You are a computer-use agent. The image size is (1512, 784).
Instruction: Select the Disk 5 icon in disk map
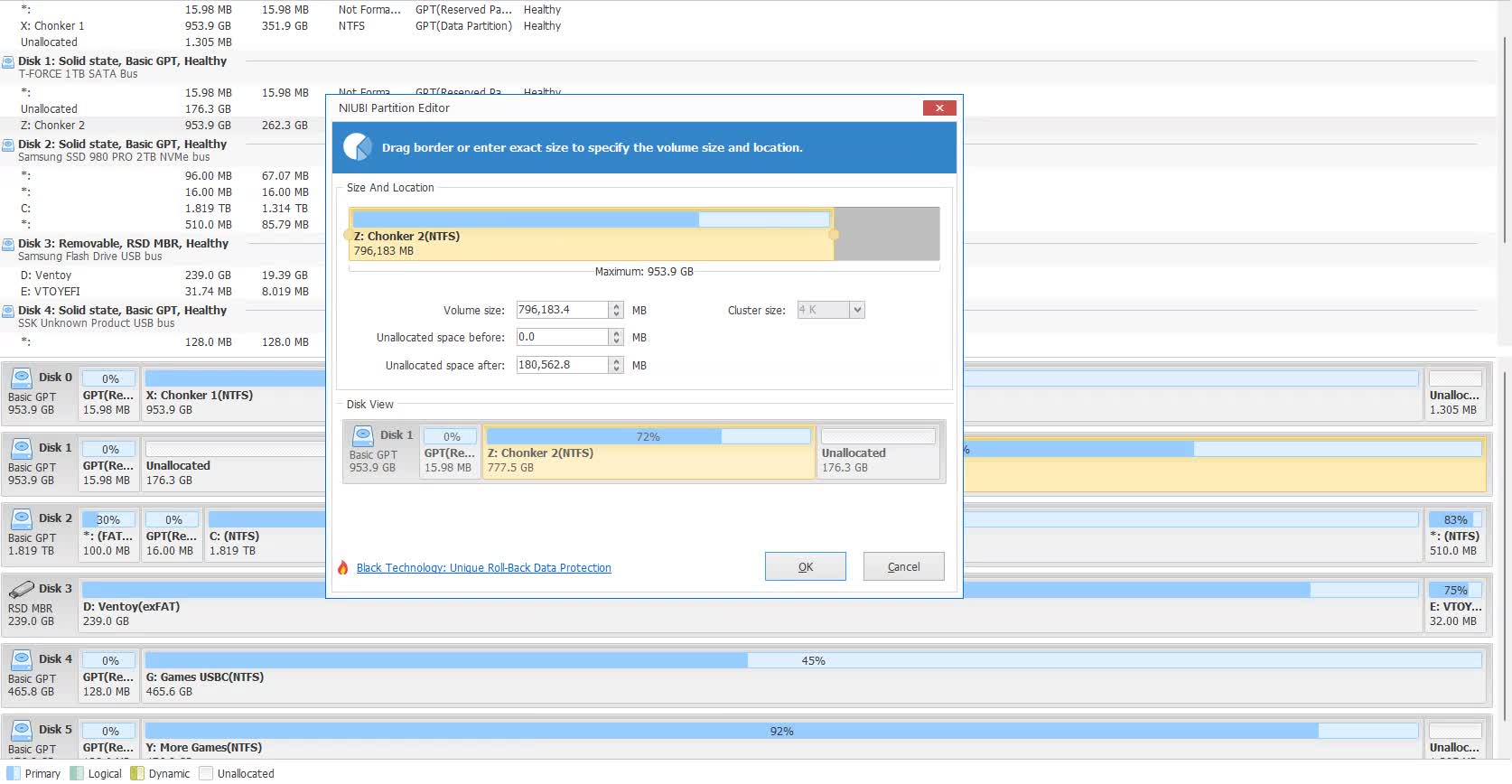(22, 730)
